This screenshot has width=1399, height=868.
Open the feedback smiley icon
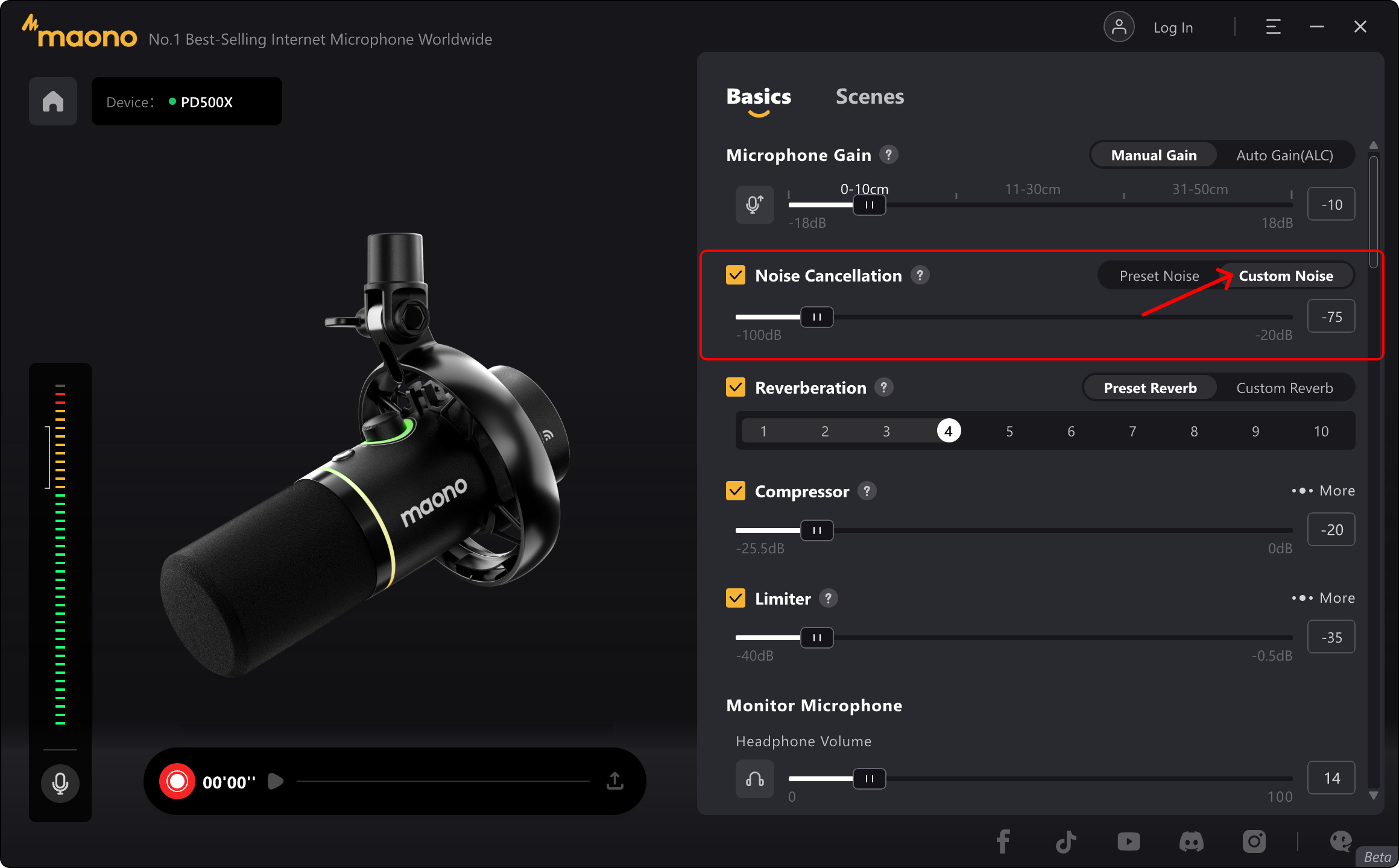click(1341, 841)
